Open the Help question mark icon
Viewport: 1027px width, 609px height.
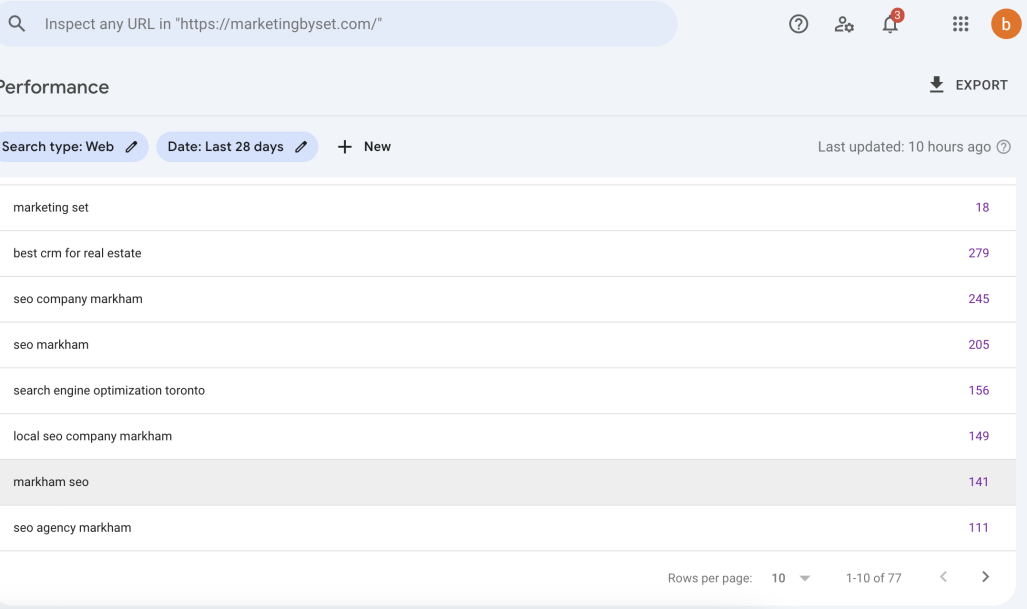[x=798, y=25]
